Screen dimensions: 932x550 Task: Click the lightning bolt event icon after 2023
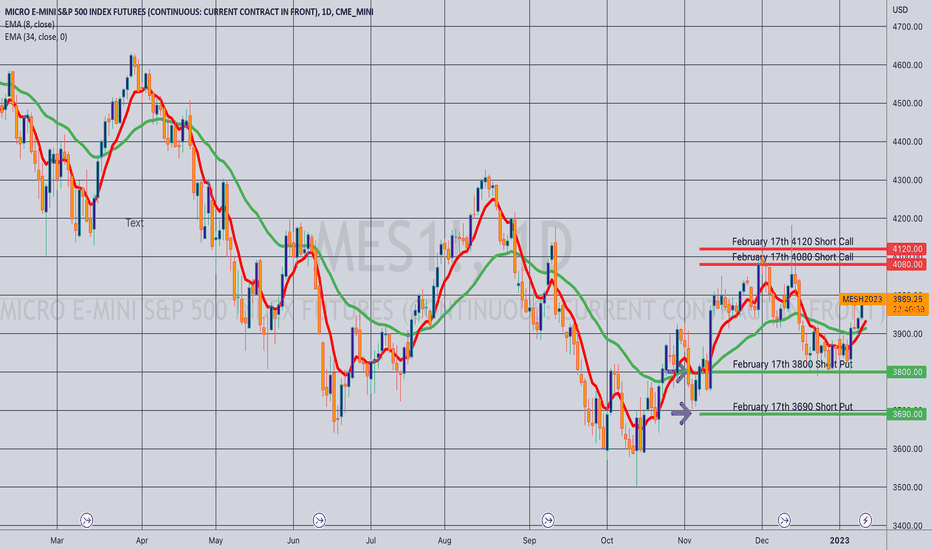coord(866,520)
